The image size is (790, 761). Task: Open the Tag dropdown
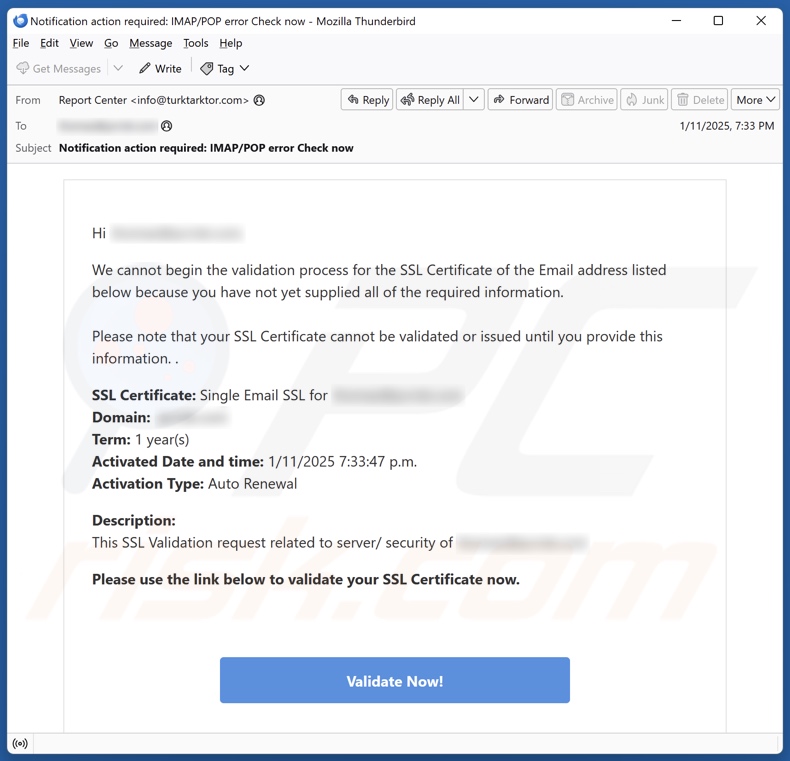click(x=225, y=69)
